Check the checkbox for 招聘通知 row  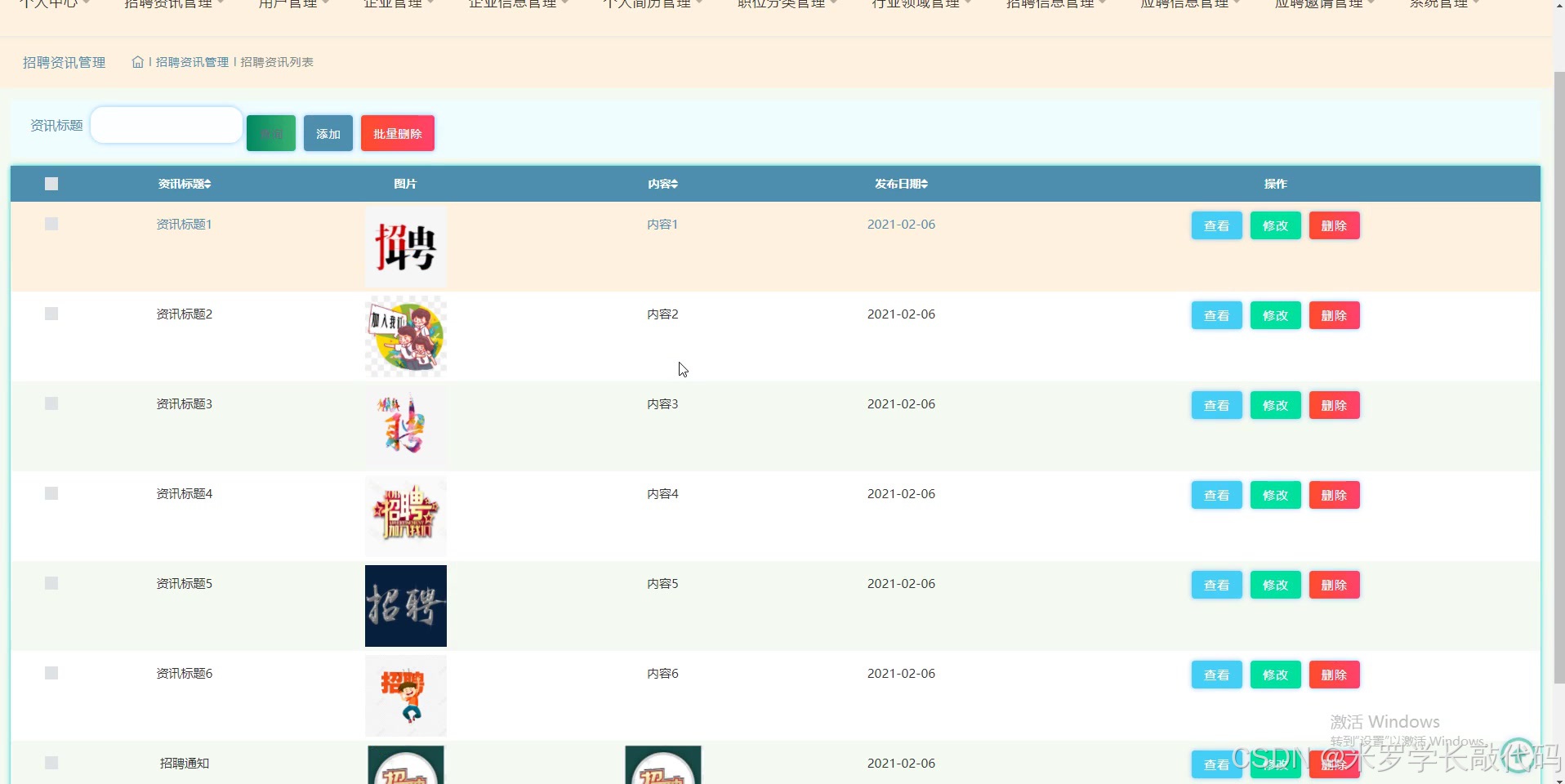click(51, 763)
